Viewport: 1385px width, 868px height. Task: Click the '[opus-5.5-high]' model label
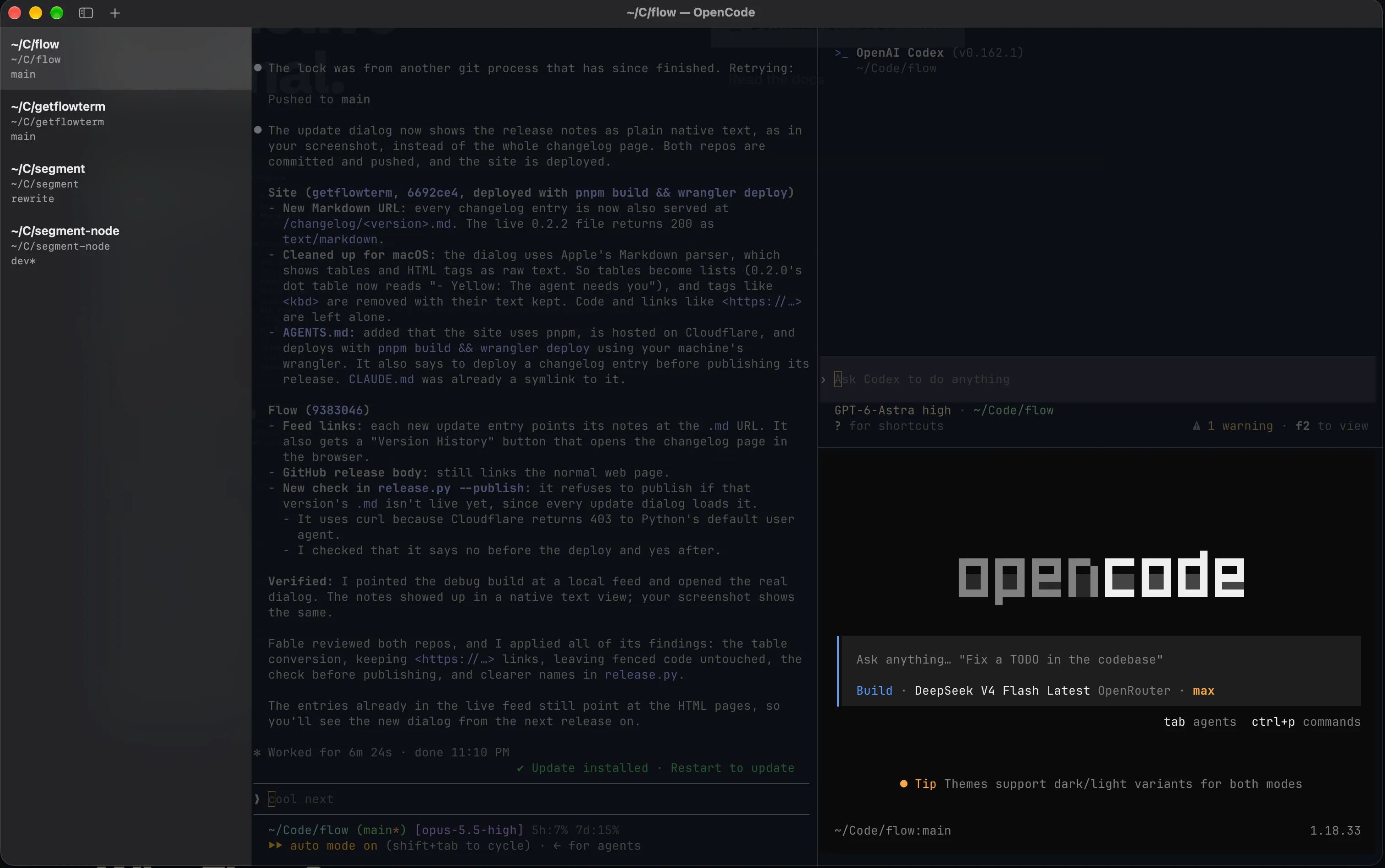[469, 830]
